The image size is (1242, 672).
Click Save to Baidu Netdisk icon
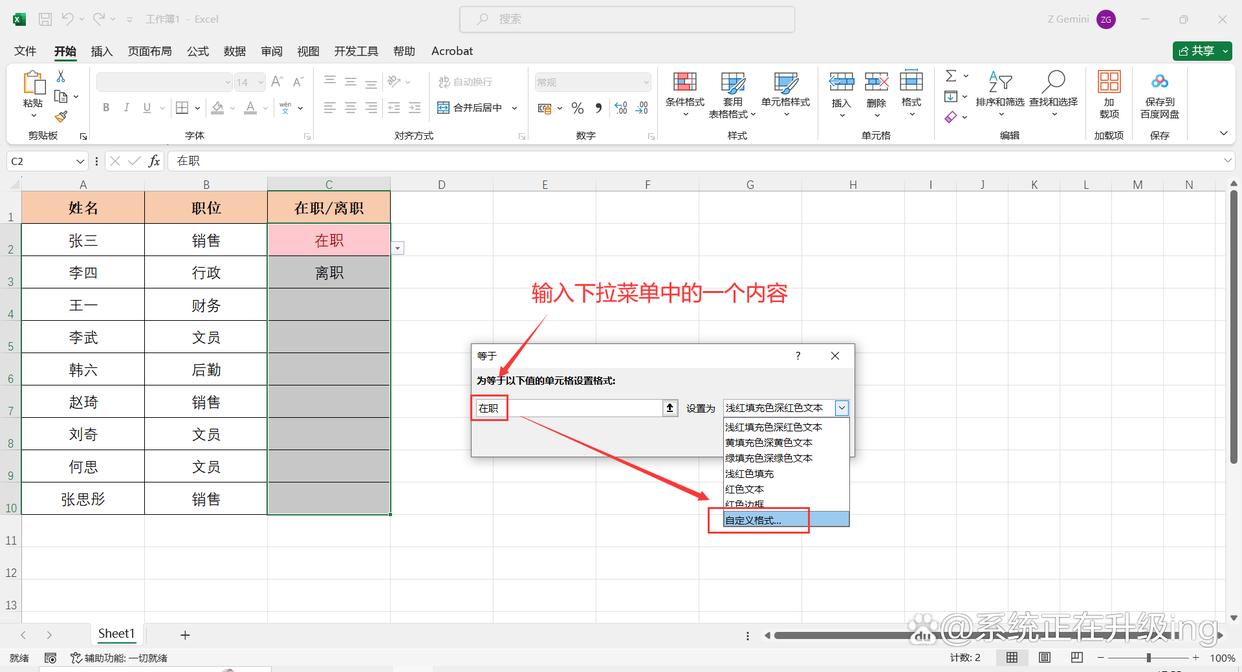pos(1160,83)
